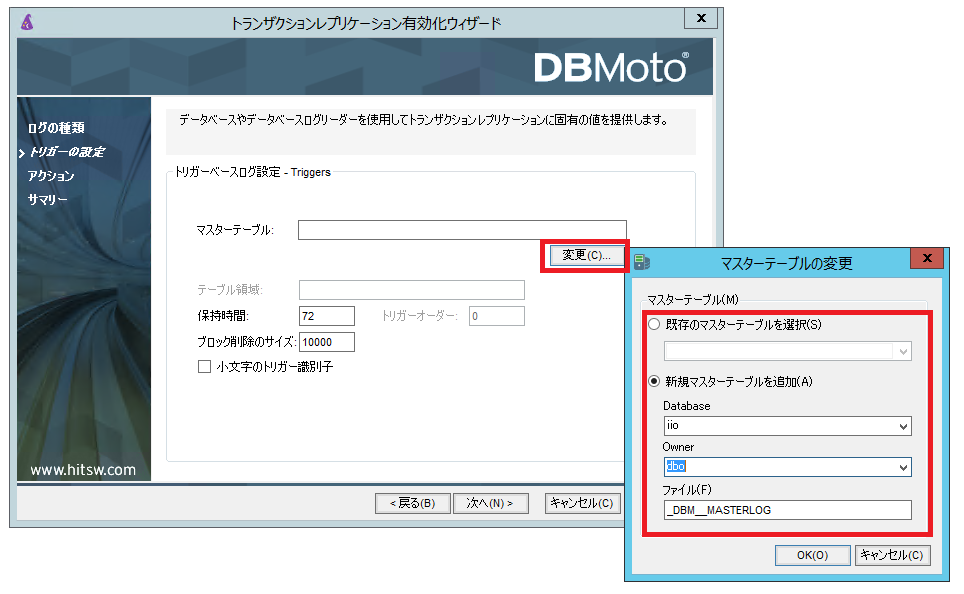Open the Database dropdown showing iio
The height and width of the screenshot is (594, 964).
903,426
